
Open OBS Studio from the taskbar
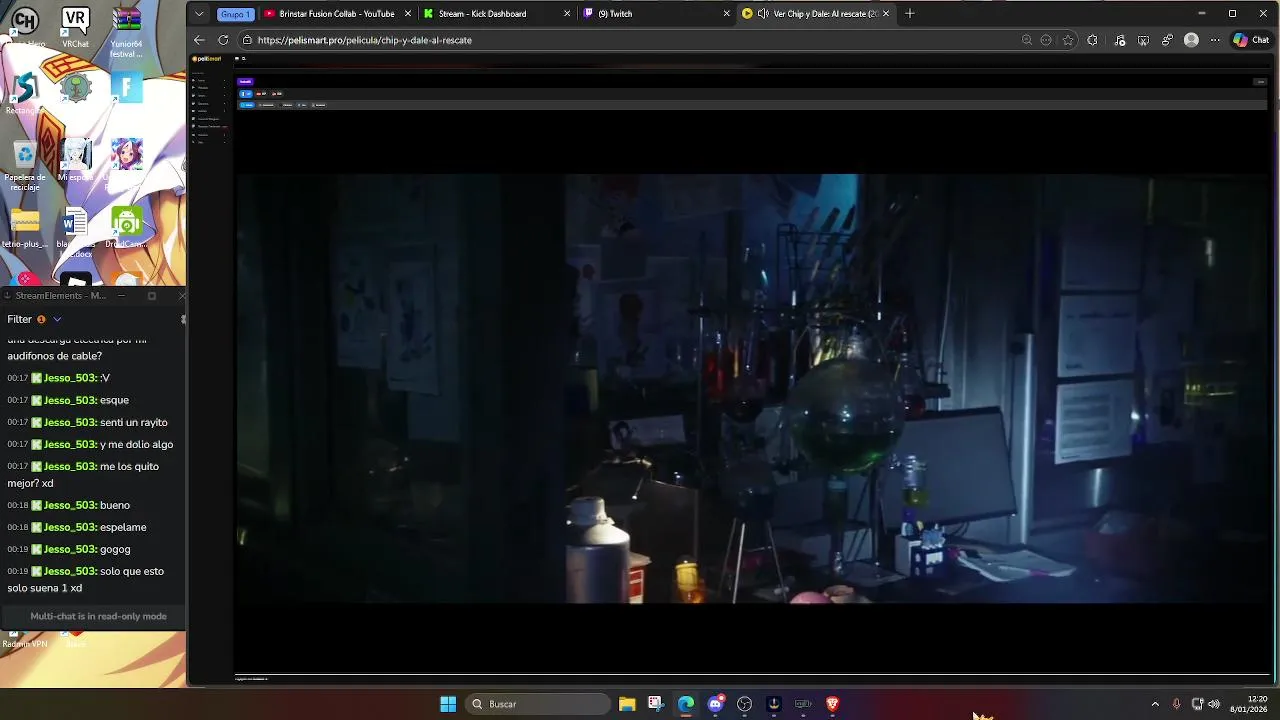coord(744,704)
